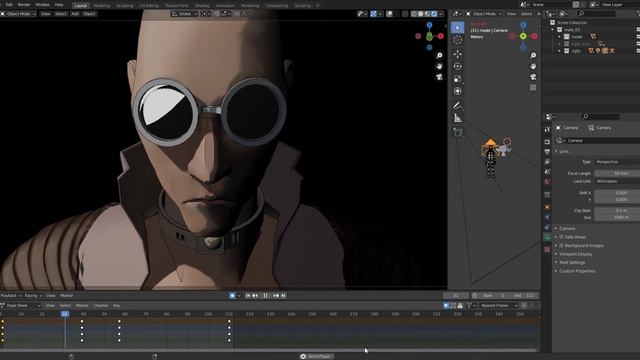Click pan hand icon in right viewport

(533, 66)
